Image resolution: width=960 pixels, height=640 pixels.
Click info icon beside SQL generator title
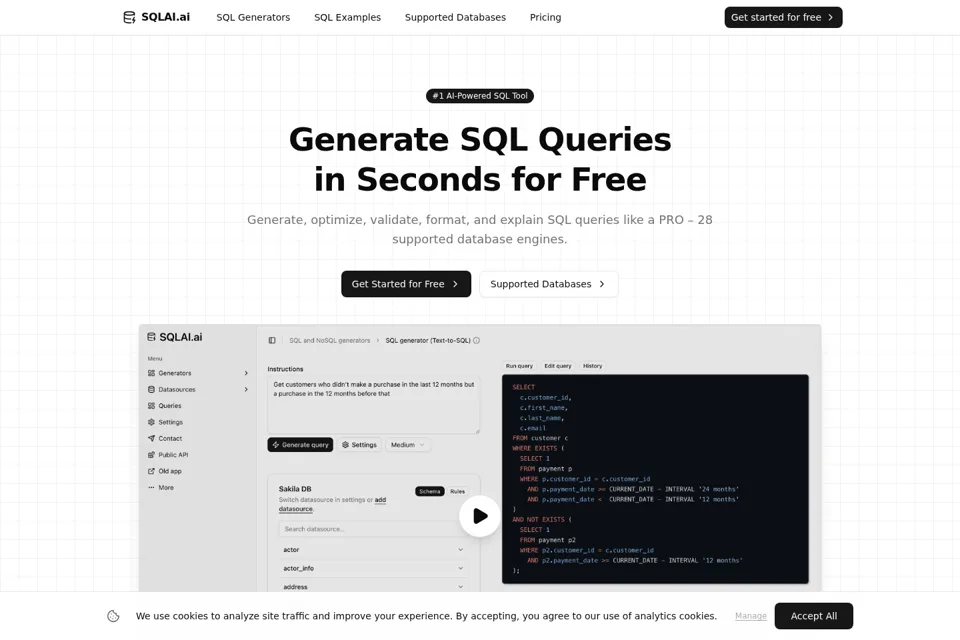point(476,341)
